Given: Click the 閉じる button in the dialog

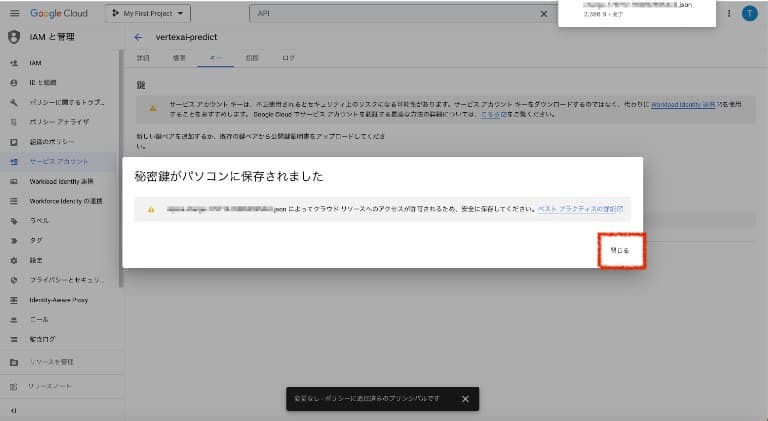Looking at the screenshot, I should 620,251.
